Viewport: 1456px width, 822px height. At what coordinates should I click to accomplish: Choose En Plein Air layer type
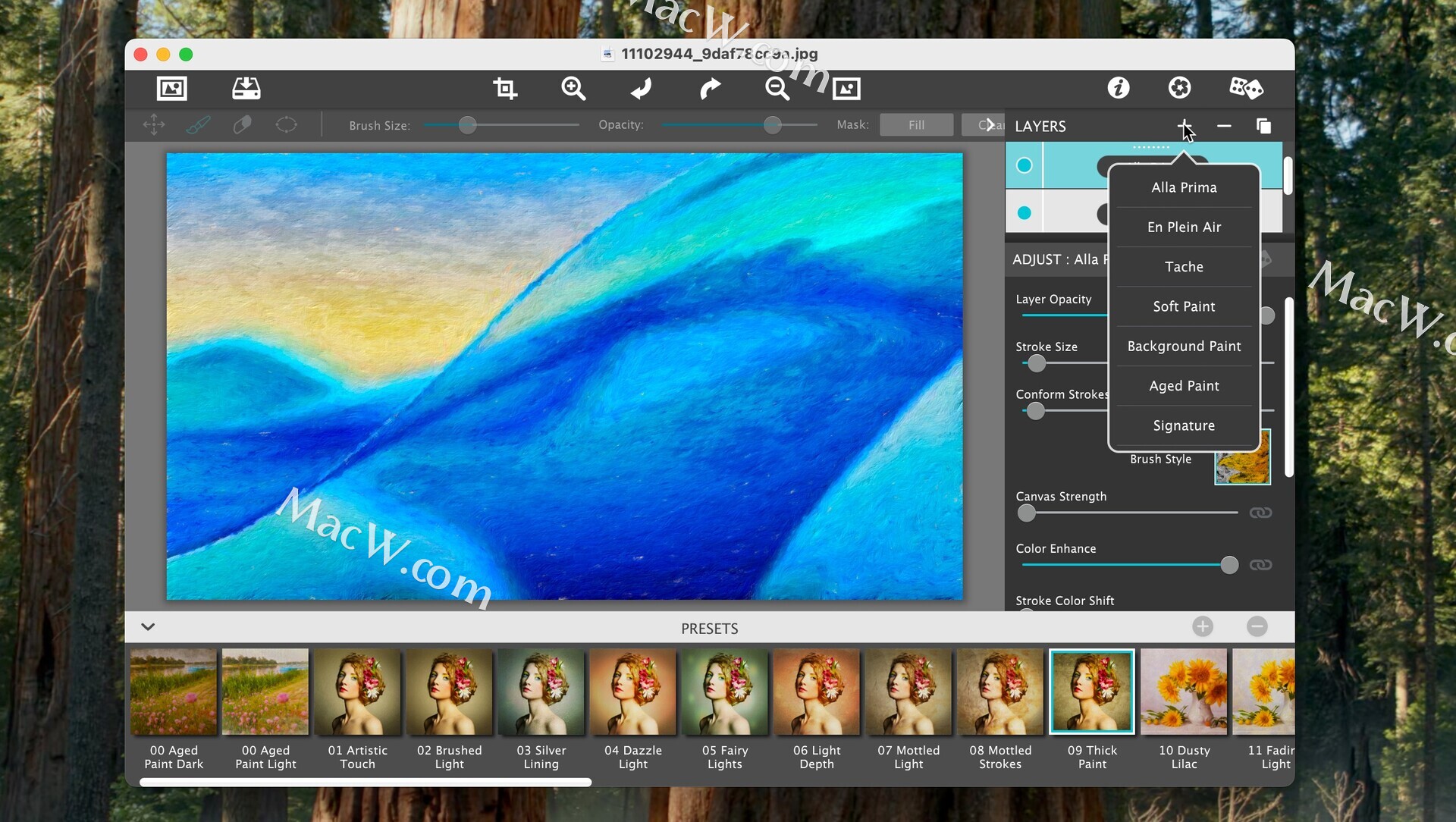(1184, 227)
